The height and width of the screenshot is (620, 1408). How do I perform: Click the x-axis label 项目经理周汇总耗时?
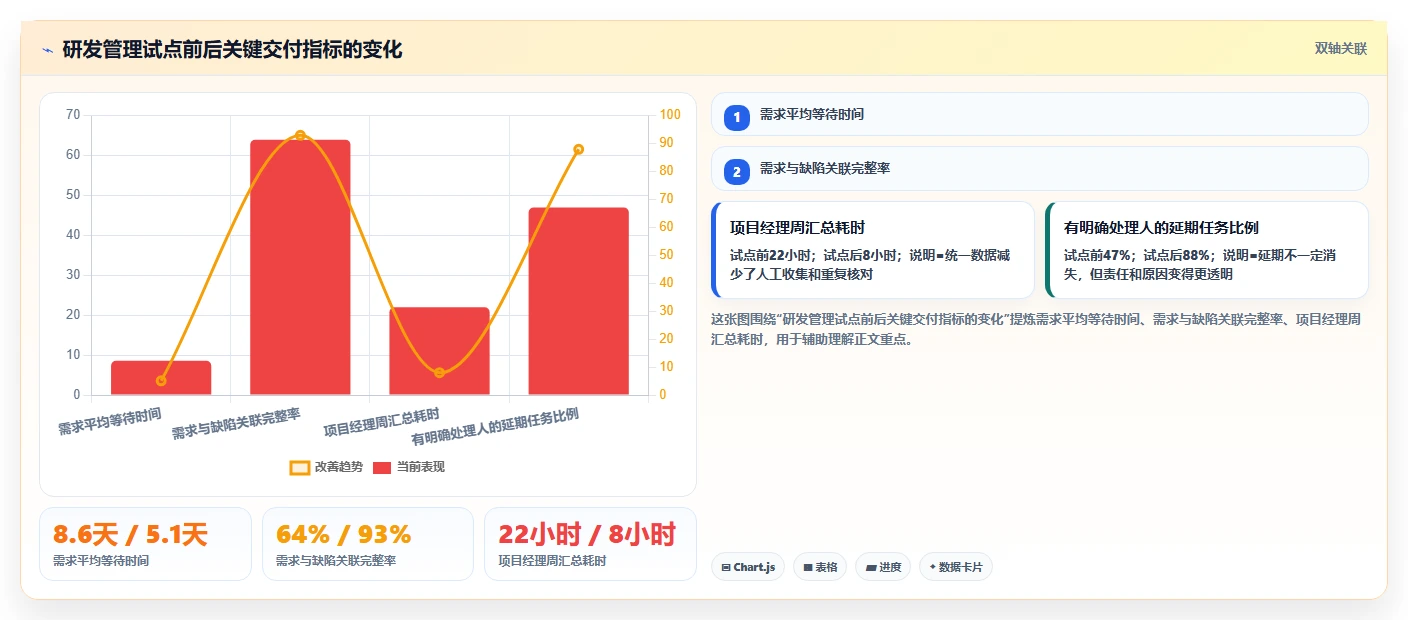[x=381, y=422]
